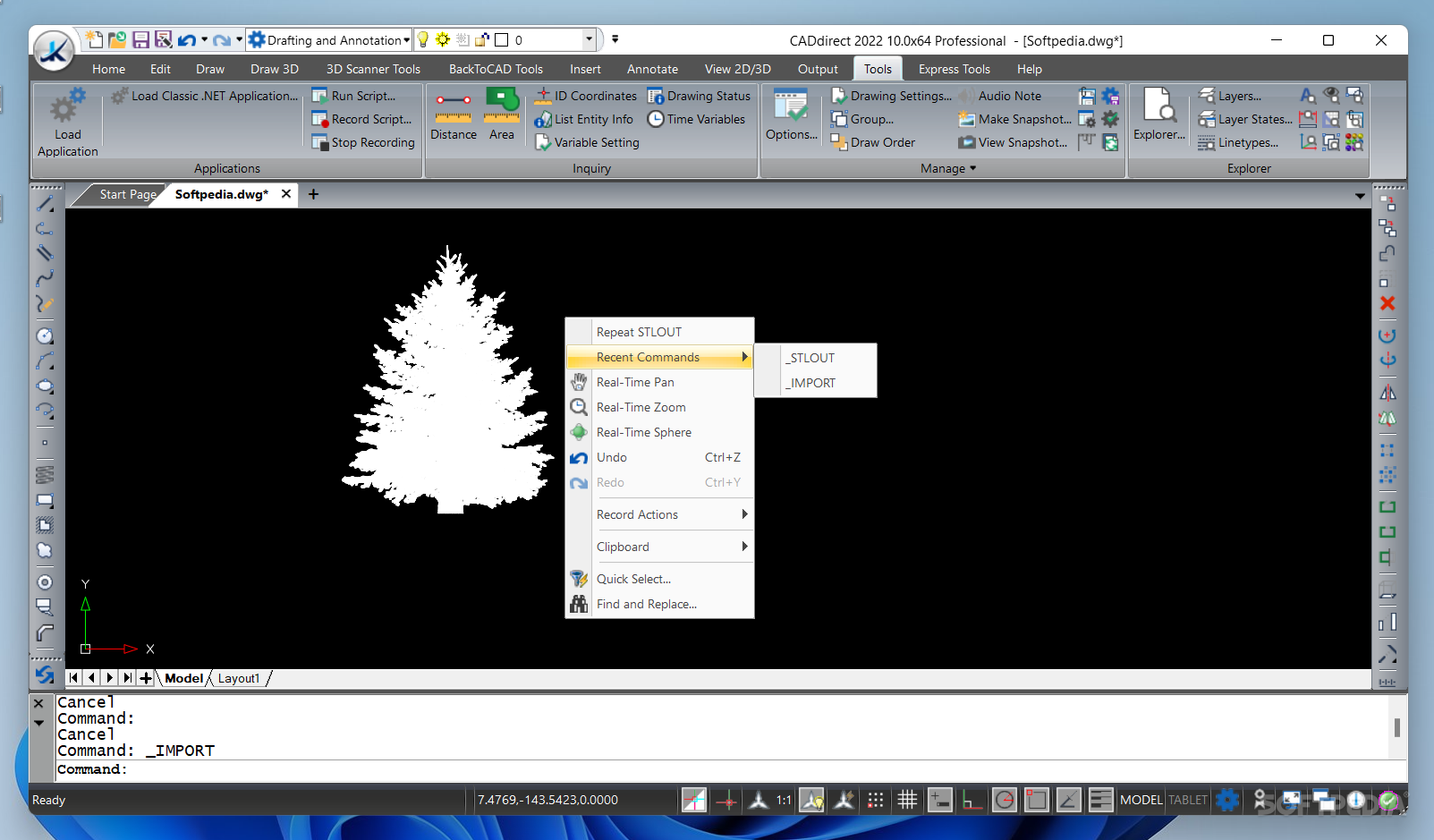Expand the Manage panel dropdown
Screen dimensions: 1434x840
point(948,168)
